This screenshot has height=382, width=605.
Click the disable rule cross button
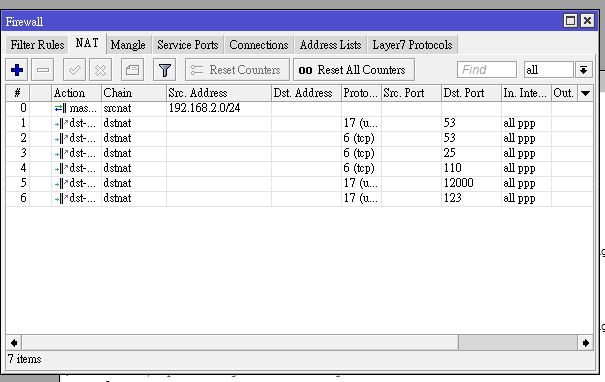tap(100, 70)
